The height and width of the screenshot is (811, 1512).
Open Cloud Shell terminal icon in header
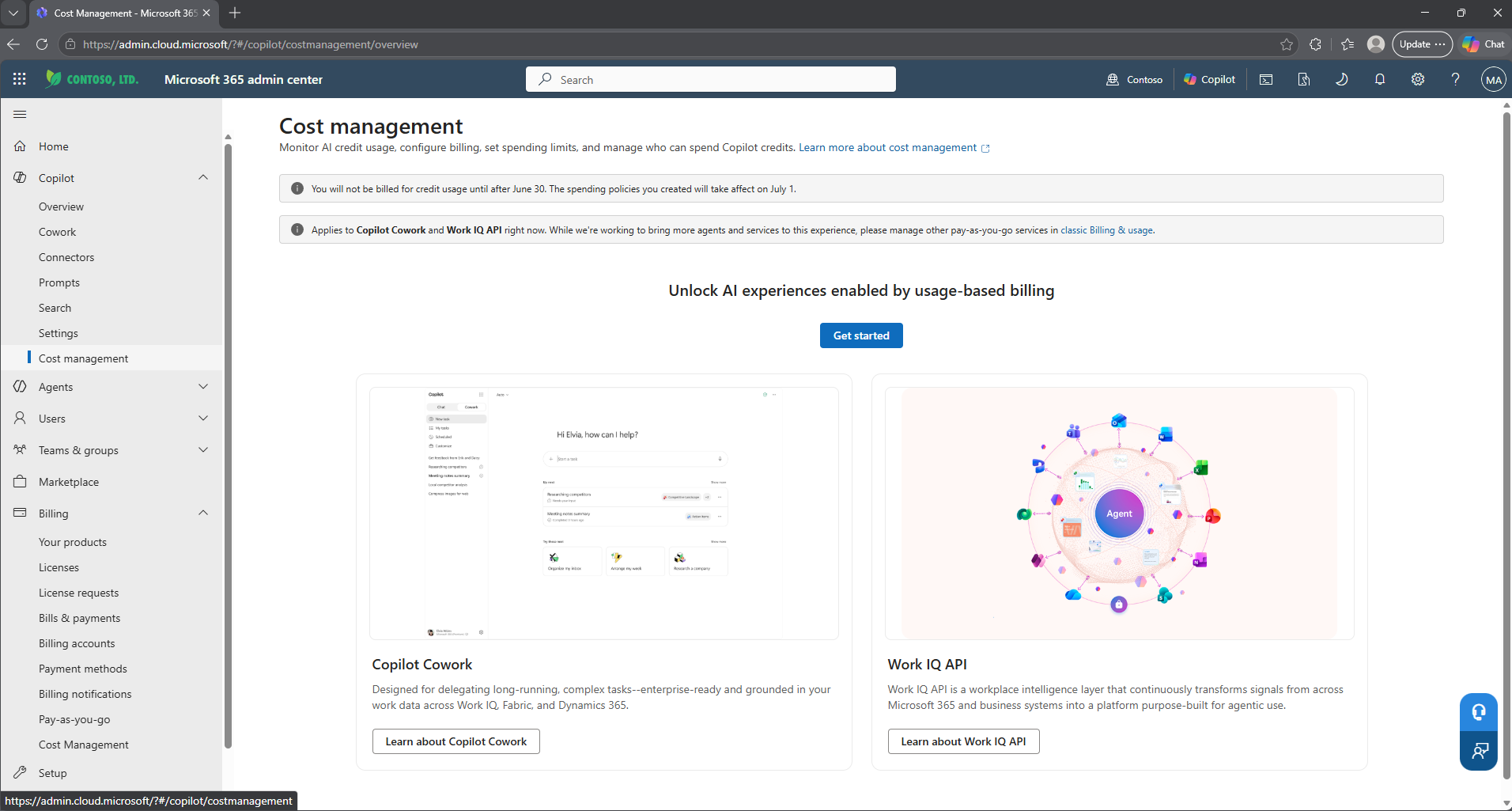click(1266, 79)
